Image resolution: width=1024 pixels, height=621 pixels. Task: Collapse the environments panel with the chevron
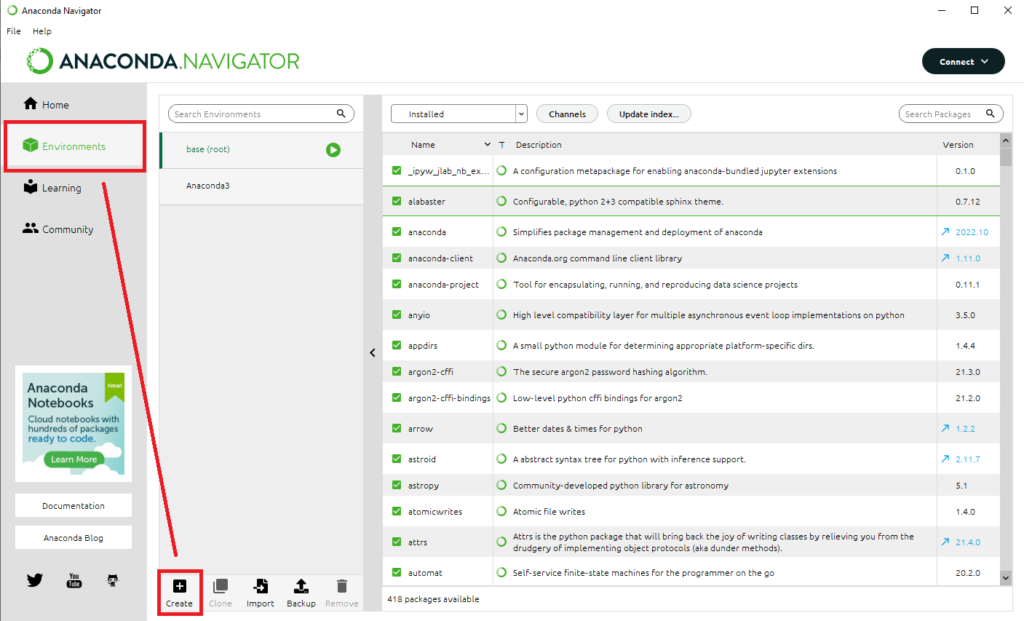click(x=372, y=353)
